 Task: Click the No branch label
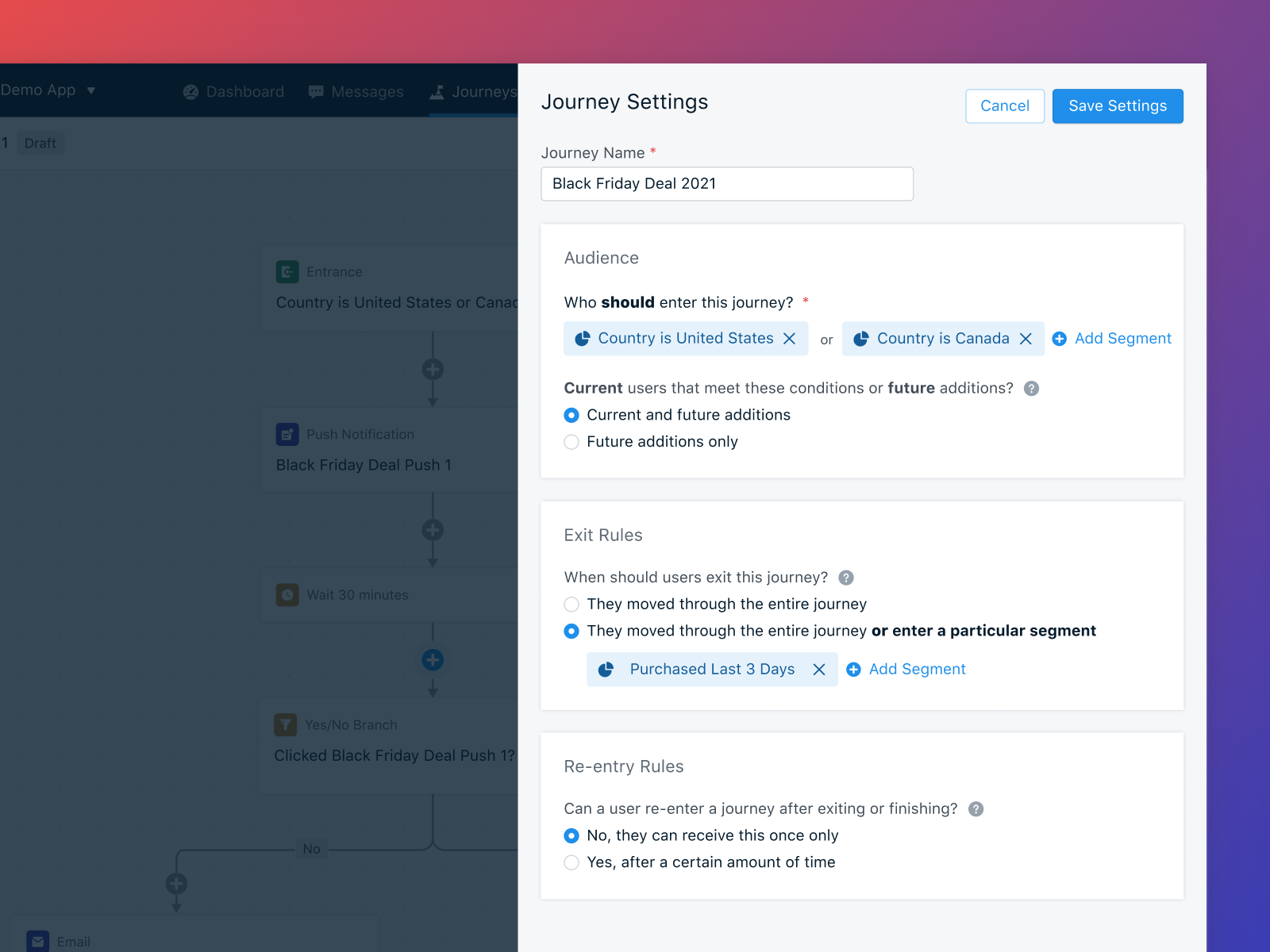pos(311,849)
